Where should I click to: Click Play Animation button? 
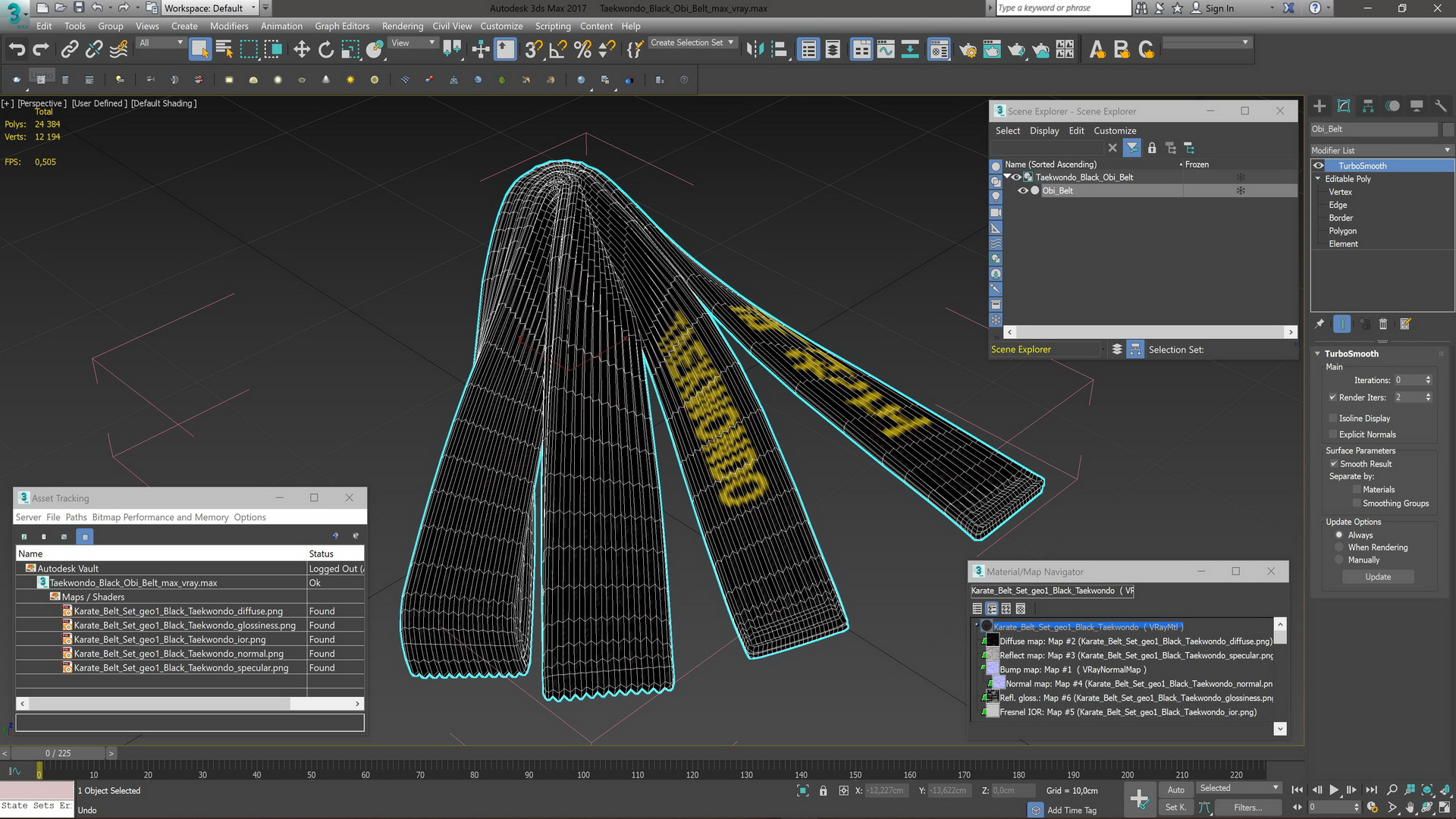point(1334,789)
